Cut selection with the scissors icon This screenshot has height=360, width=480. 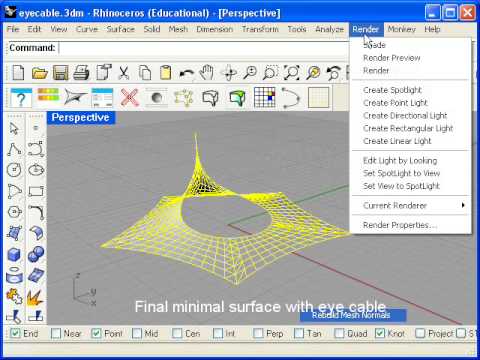[x=124, y=72]
